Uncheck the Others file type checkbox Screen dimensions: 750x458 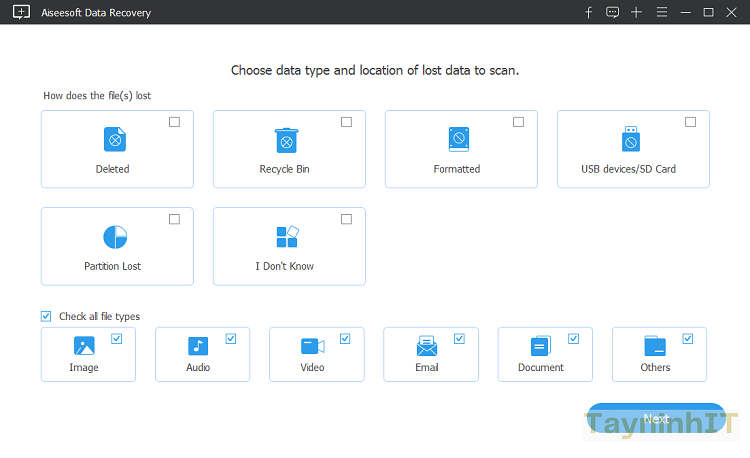click(688, 339)
